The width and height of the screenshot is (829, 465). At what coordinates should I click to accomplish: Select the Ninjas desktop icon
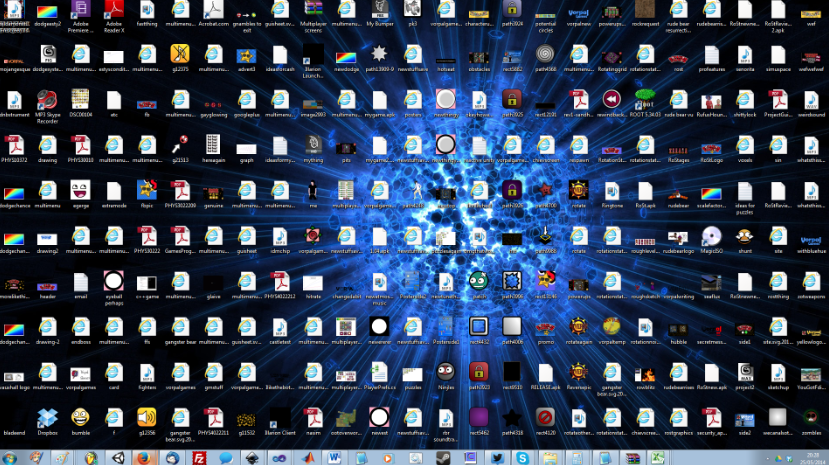446,373
